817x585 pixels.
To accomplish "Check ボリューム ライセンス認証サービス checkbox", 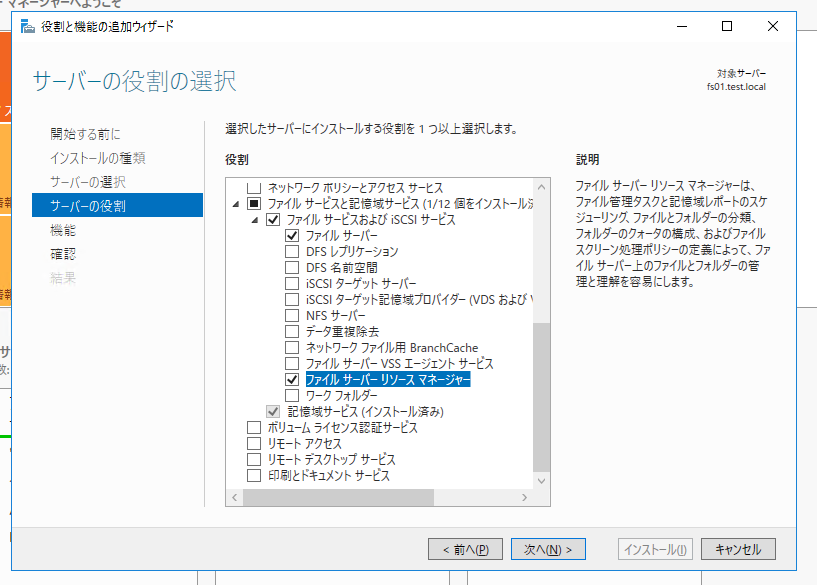I will point(254,427).
